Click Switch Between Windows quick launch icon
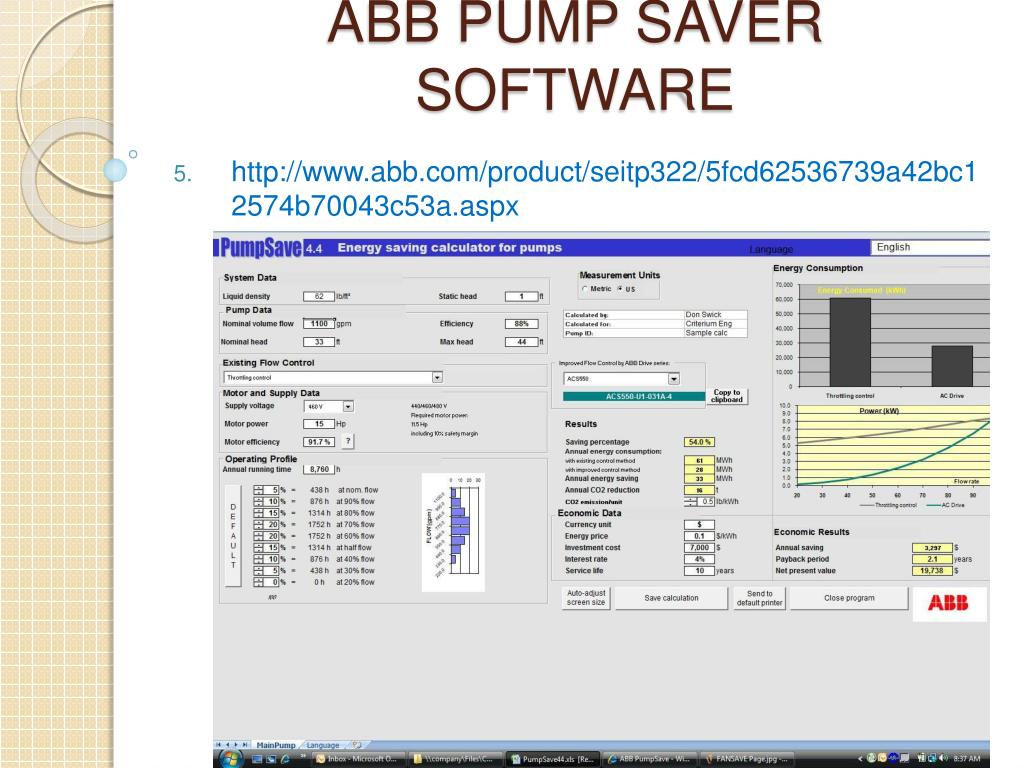The width and height of the screenshot is (1024, 768). coord(271,759)
